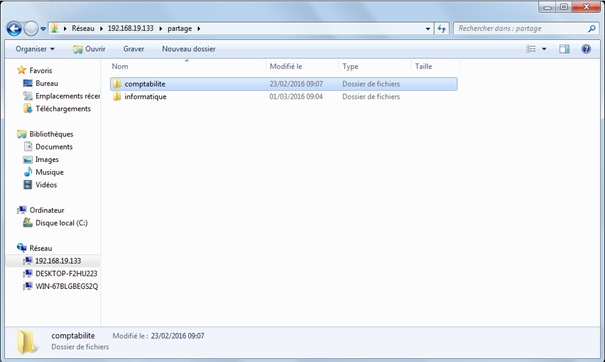Click Graver in the toolbar
Viewport: 605px width, 362px height.
click(x=134, y=49)
